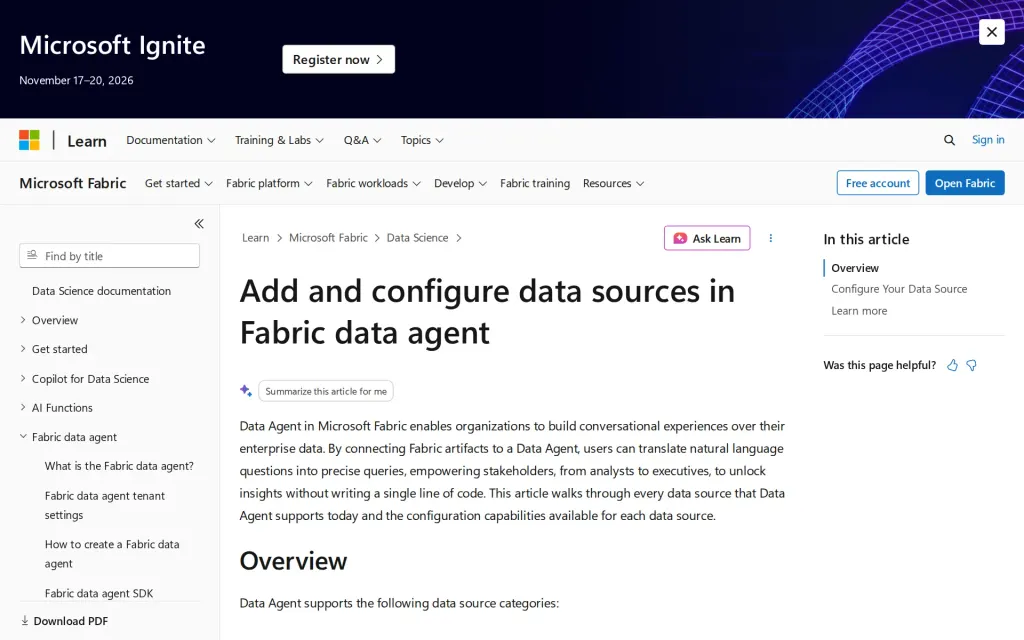
Task: Click the filter icon in Find by title
Action: [32, 255]
